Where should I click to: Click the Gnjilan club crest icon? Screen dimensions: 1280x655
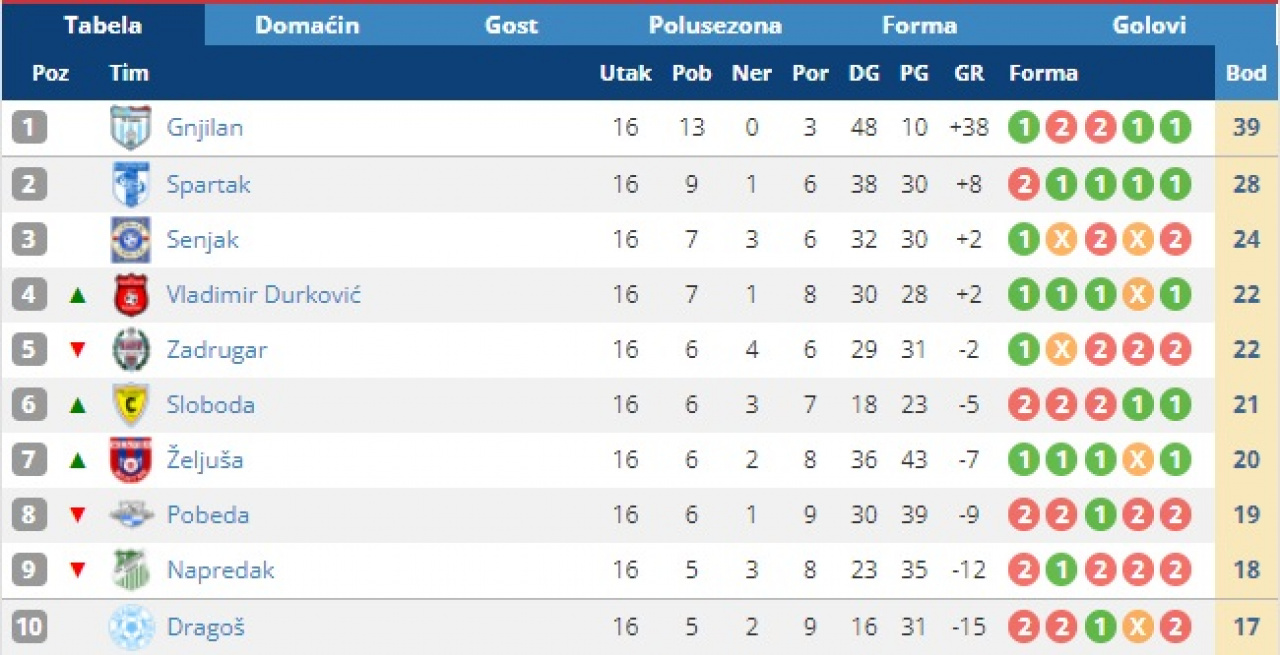click(x=130, y=128)
